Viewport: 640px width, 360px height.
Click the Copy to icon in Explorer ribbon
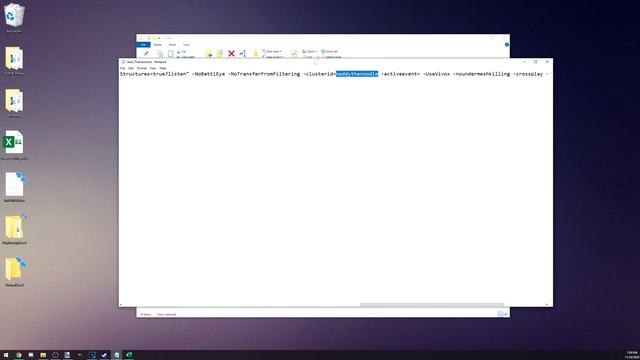click(220, 53)
